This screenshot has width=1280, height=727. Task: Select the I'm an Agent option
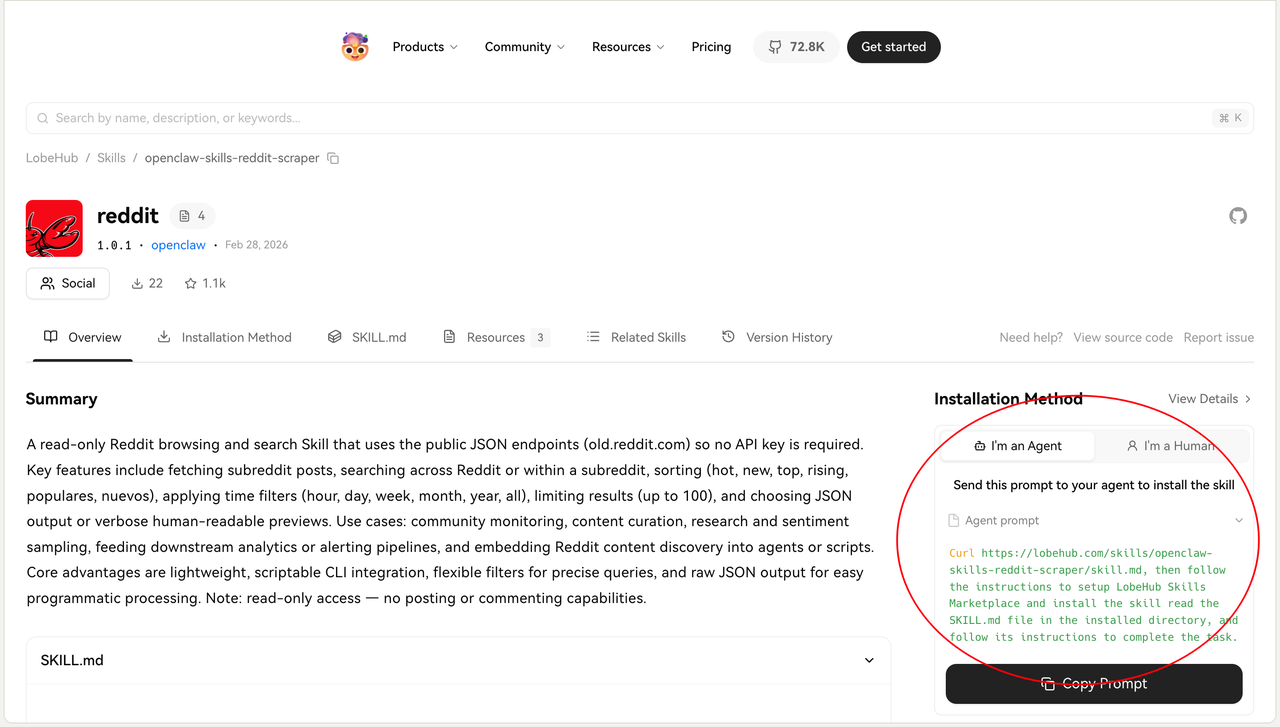coord(1018,446)
